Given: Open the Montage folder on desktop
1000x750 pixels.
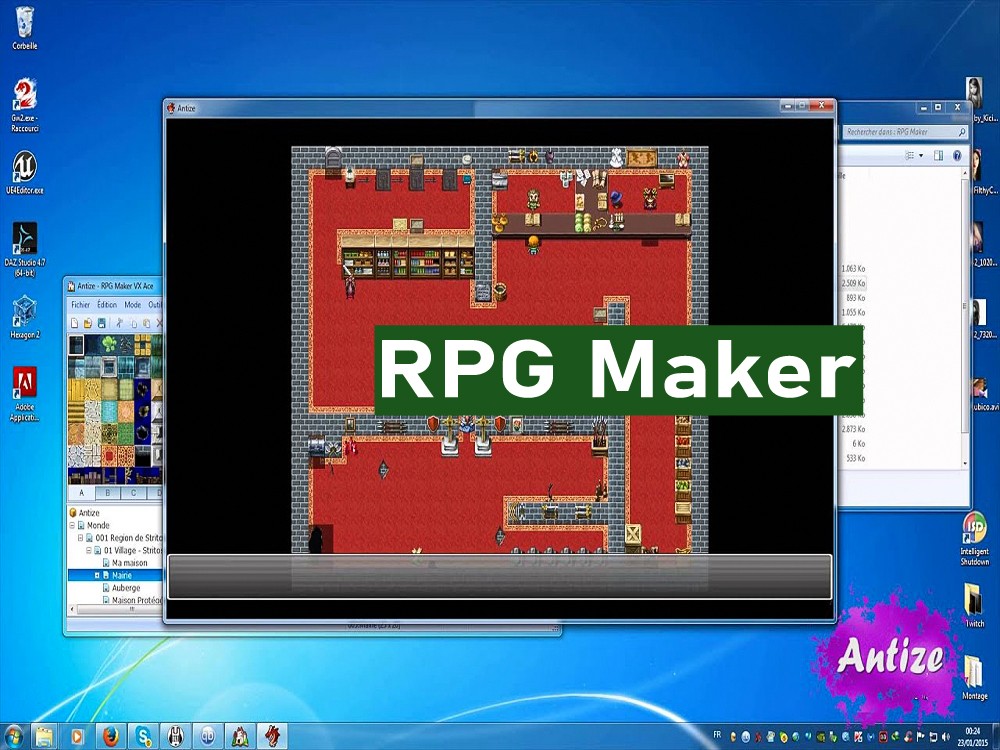Looking at the screenshot, I should click(974, 678).
